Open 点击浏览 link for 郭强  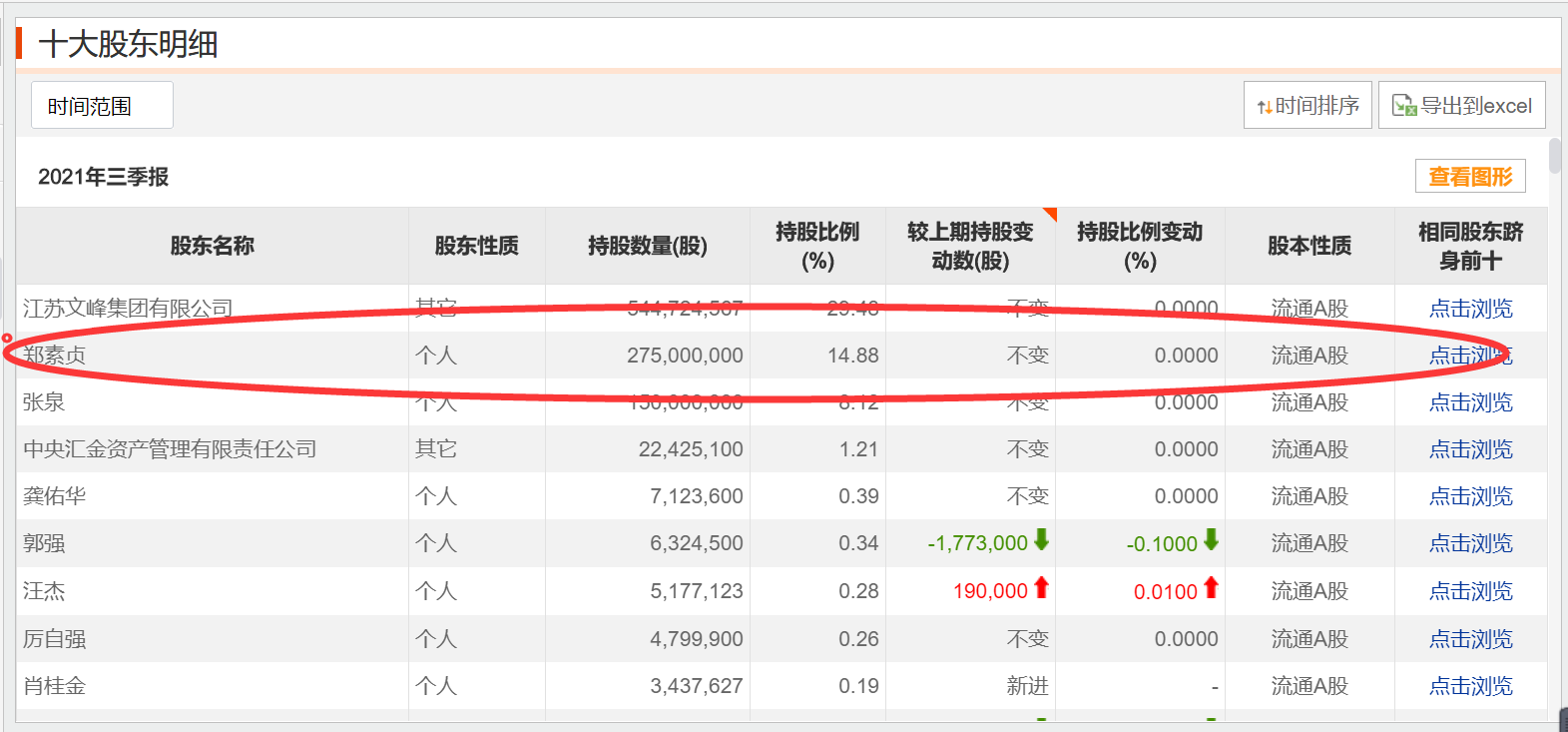pos(1470,543)
